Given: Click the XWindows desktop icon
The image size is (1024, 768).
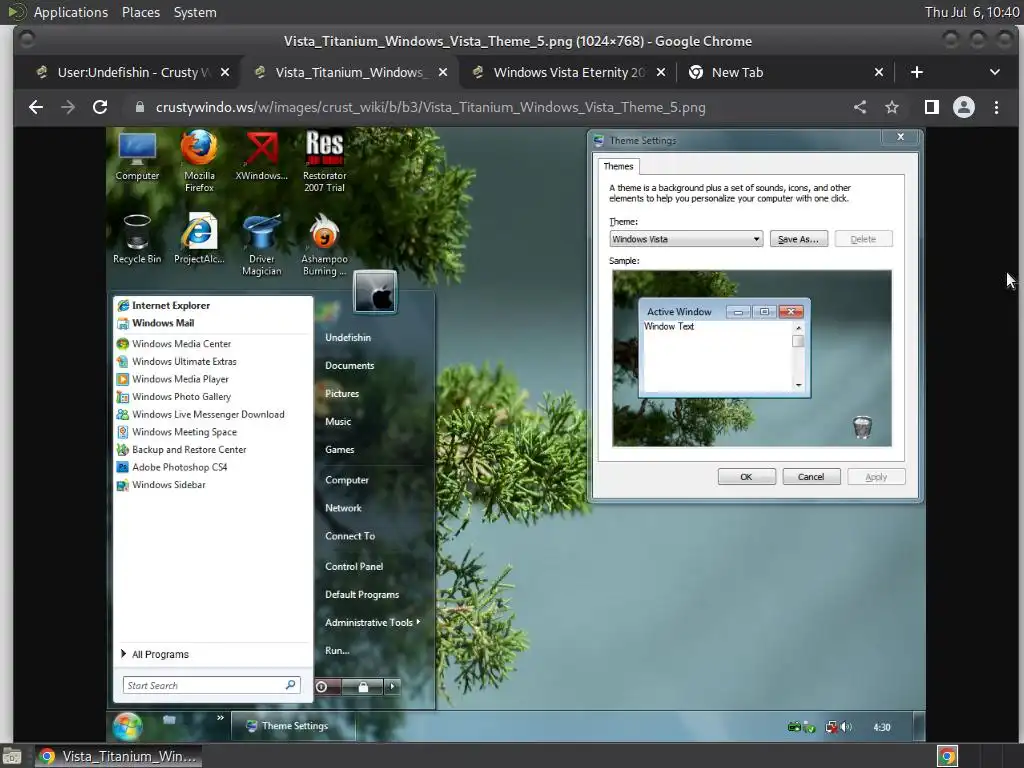Looking at the screenshot, I should click(261, 156).
